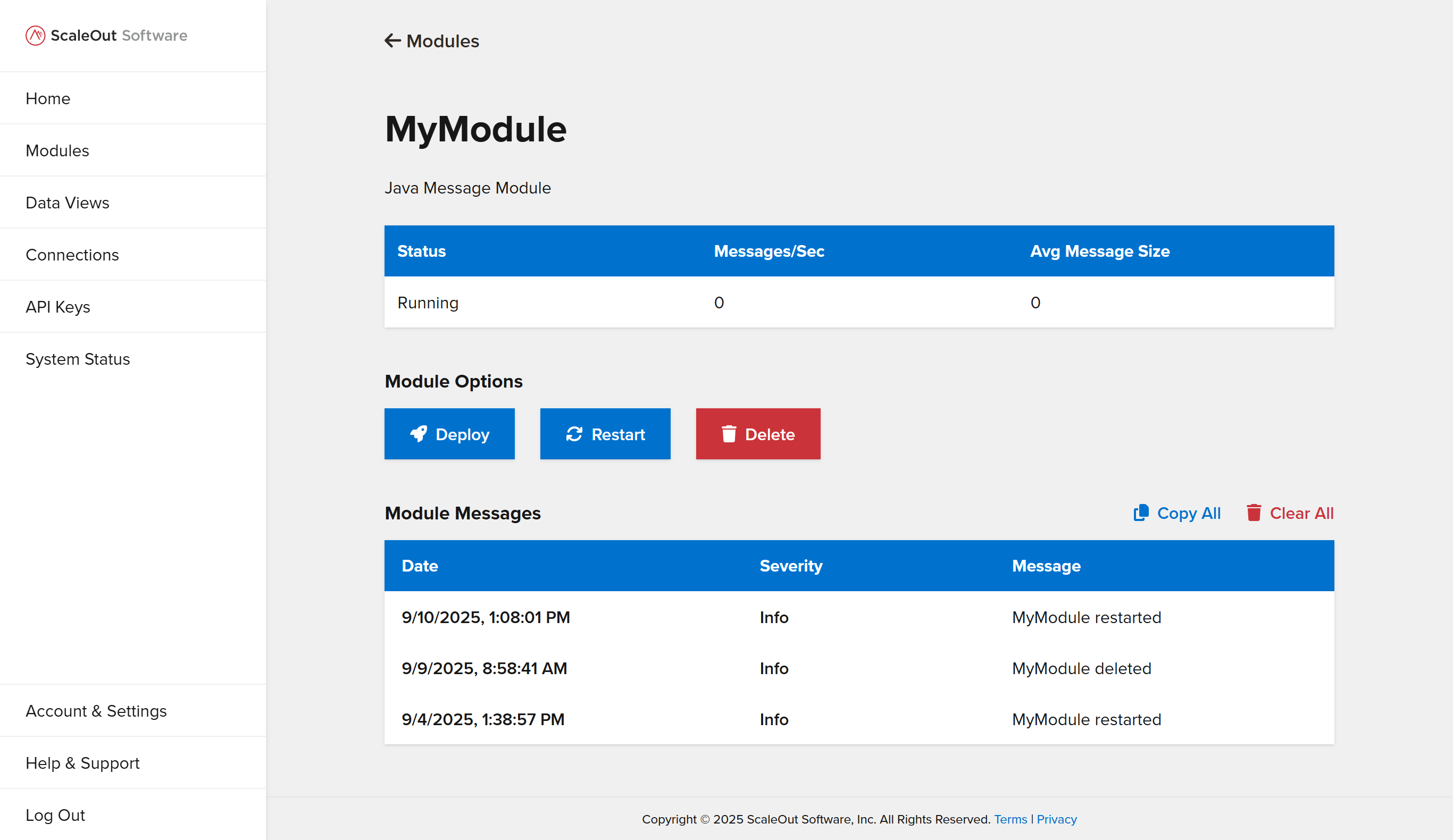1453x840 pixels.
Task: Deploy the module
Action: pos(449,434)
